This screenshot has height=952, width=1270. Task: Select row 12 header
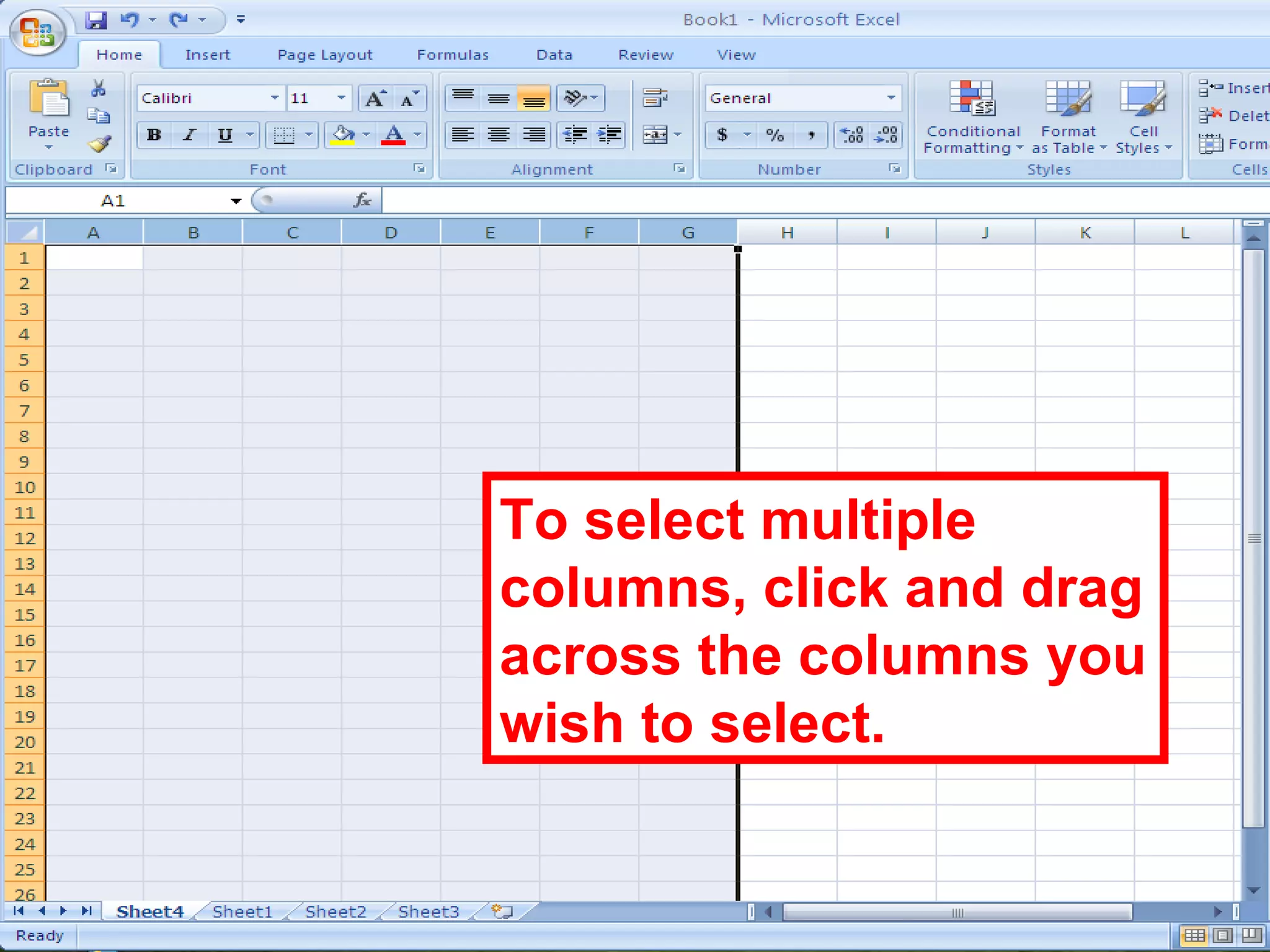tap(25, 538)
